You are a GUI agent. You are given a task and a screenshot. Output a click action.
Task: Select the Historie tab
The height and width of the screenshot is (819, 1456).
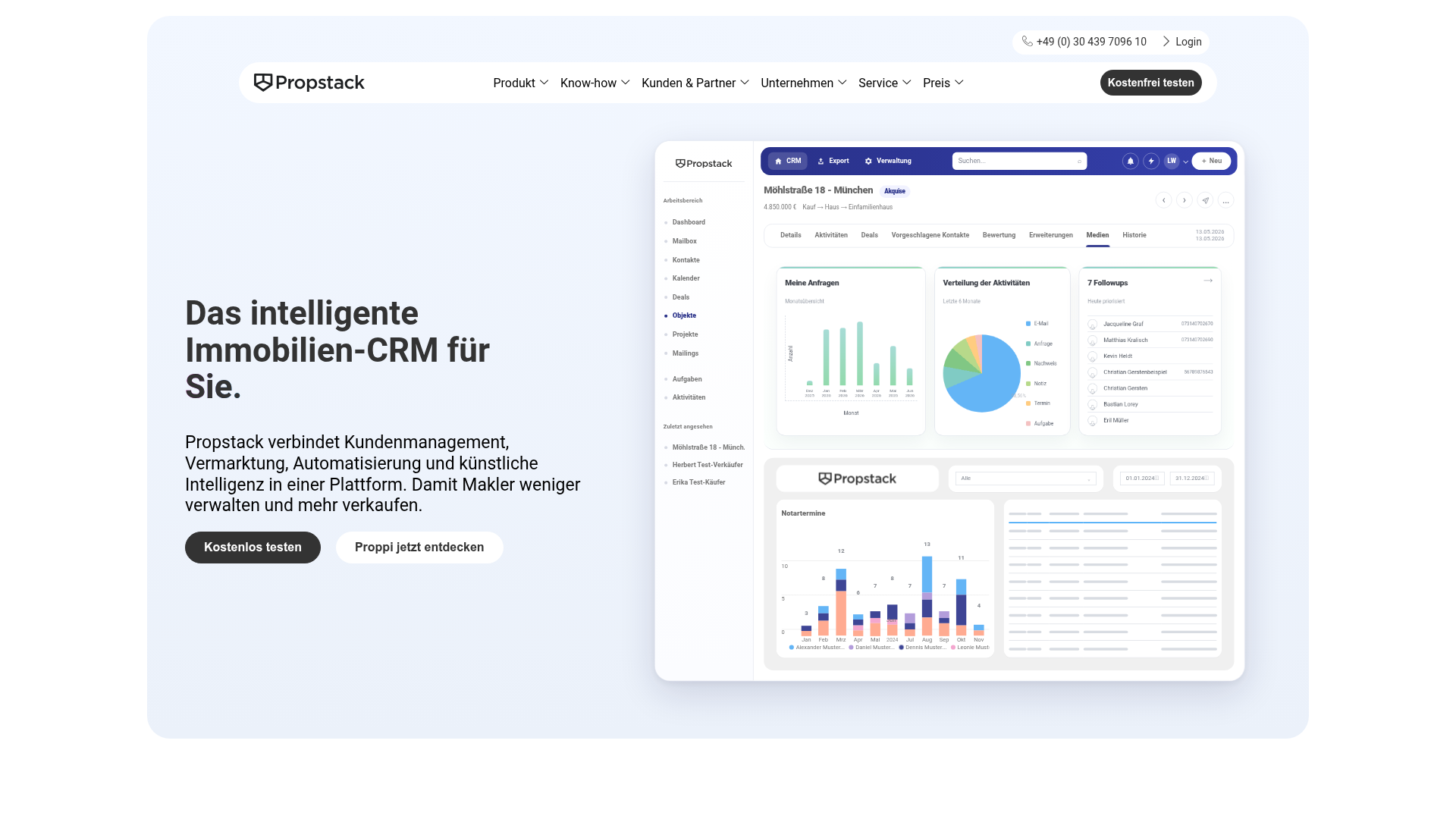(1134, 235)
